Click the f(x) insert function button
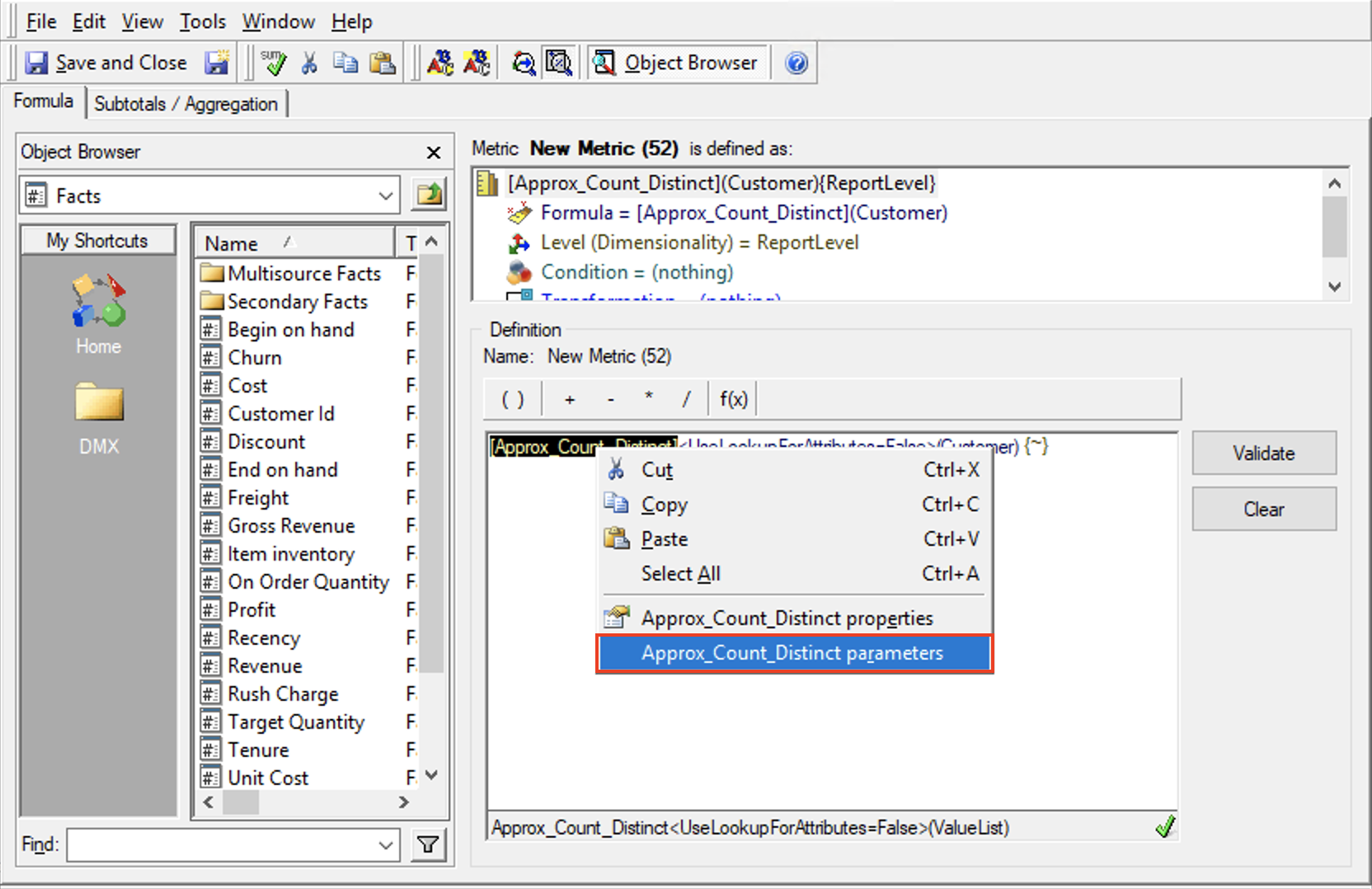 coord(732,398)
